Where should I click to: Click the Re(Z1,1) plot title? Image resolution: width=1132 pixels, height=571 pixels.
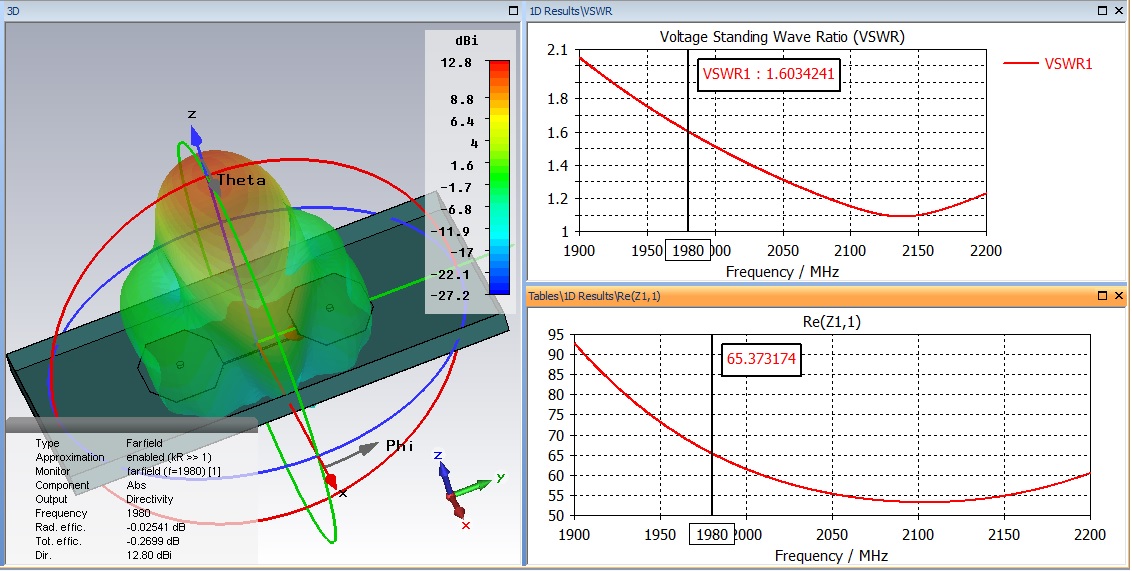click(832, 322)
